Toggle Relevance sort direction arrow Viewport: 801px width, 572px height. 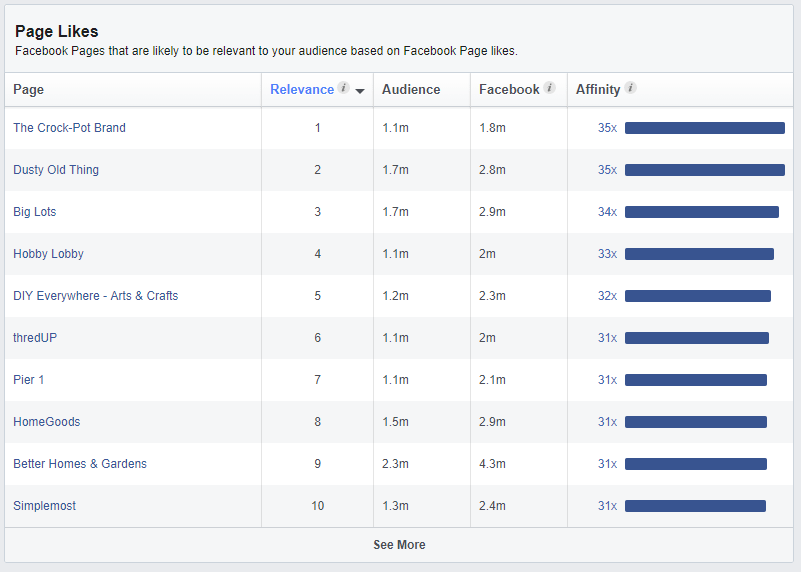point(360,91)
